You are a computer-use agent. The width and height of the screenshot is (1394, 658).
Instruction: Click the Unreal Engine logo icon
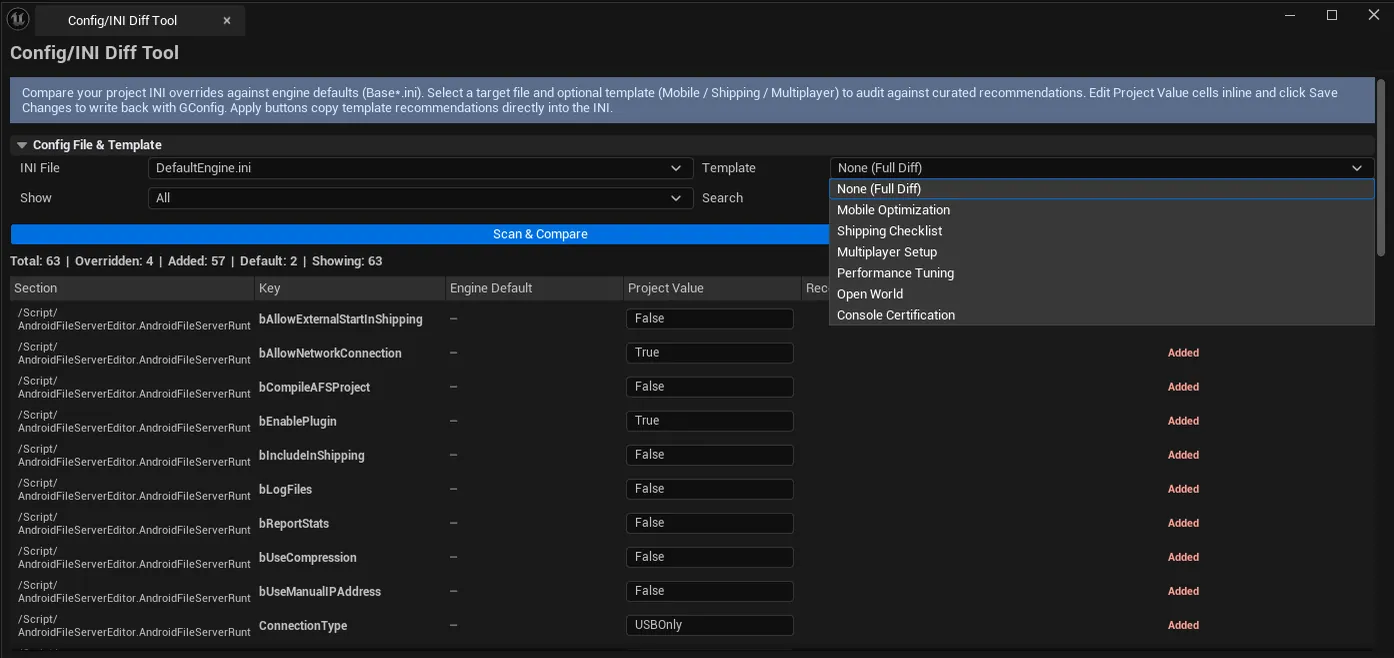18,18
